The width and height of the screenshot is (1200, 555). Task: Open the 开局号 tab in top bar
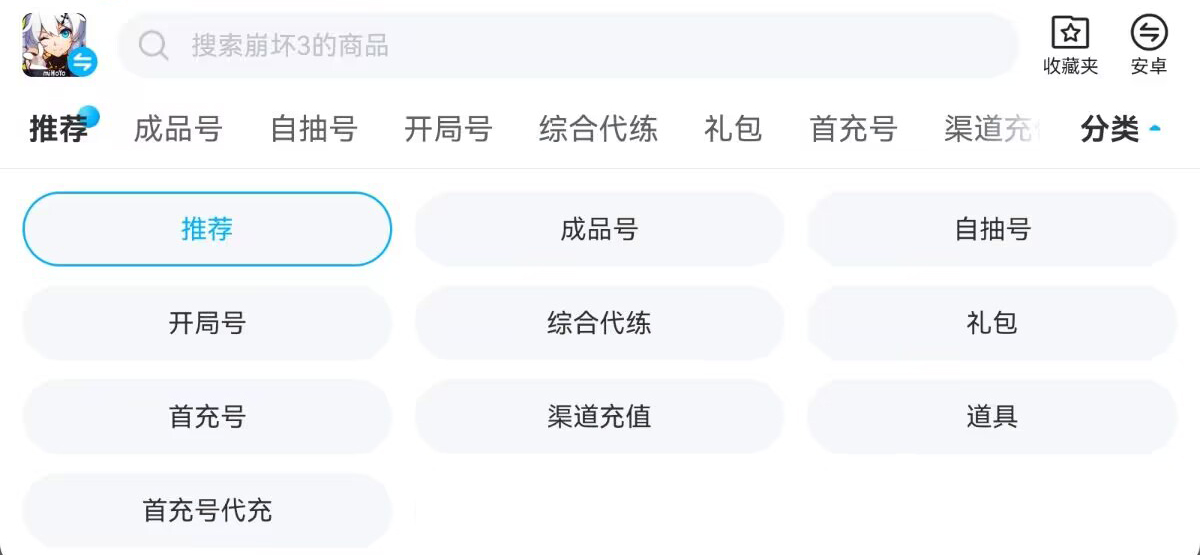(448, 129)
